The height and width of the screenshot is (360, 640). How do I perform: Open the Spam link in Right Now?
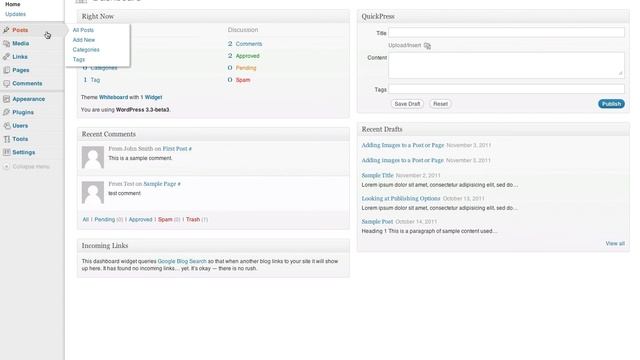click(243, 80)
